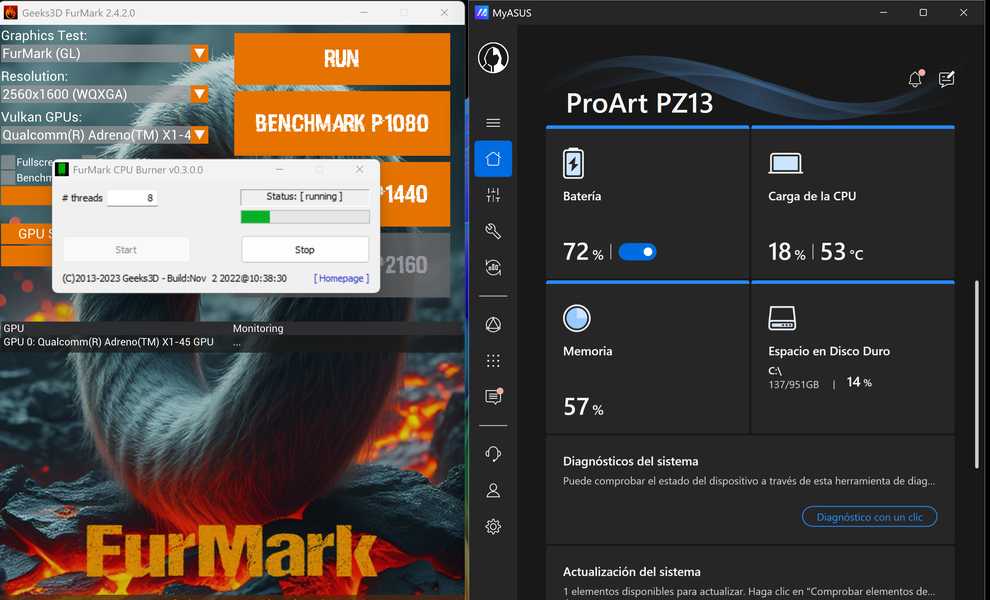Open the Resolution dropdown arrow
This screenshot has height=600, width=990.
pyautogui.click(x=200, y=94)
